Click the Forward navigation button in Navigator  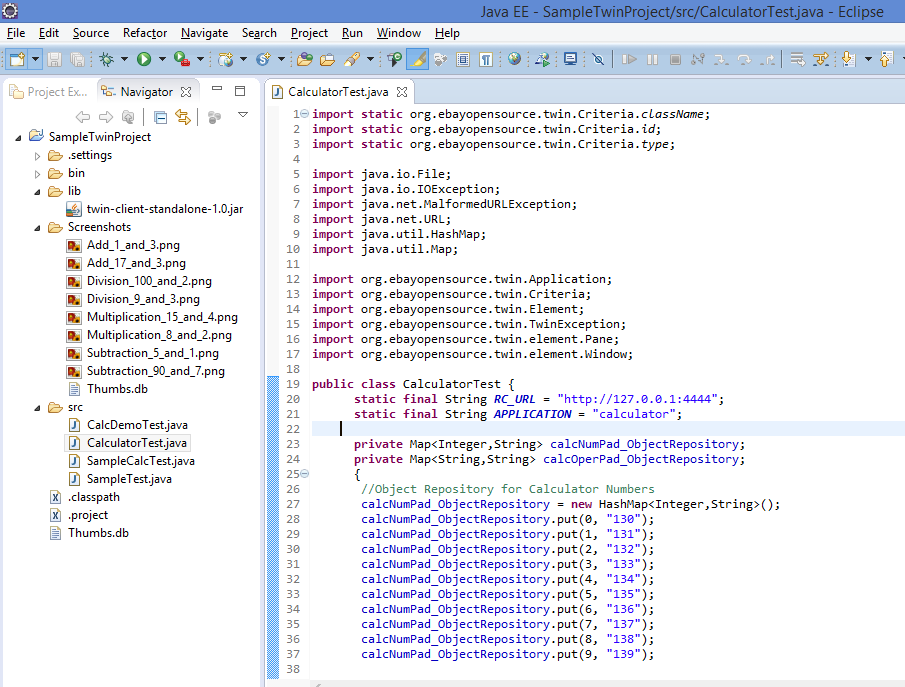106,117
